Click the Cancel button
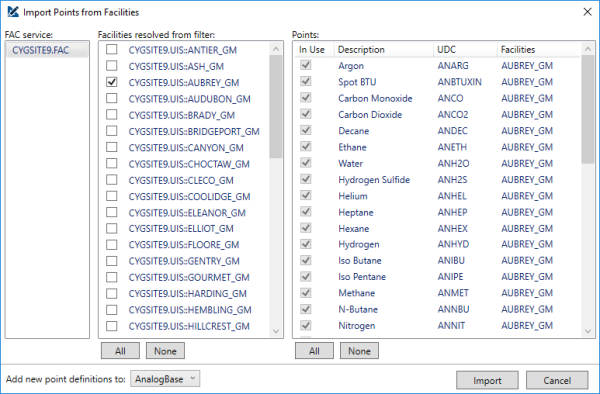The height and width of the screenshot is (394, 600). coord(557,380)
